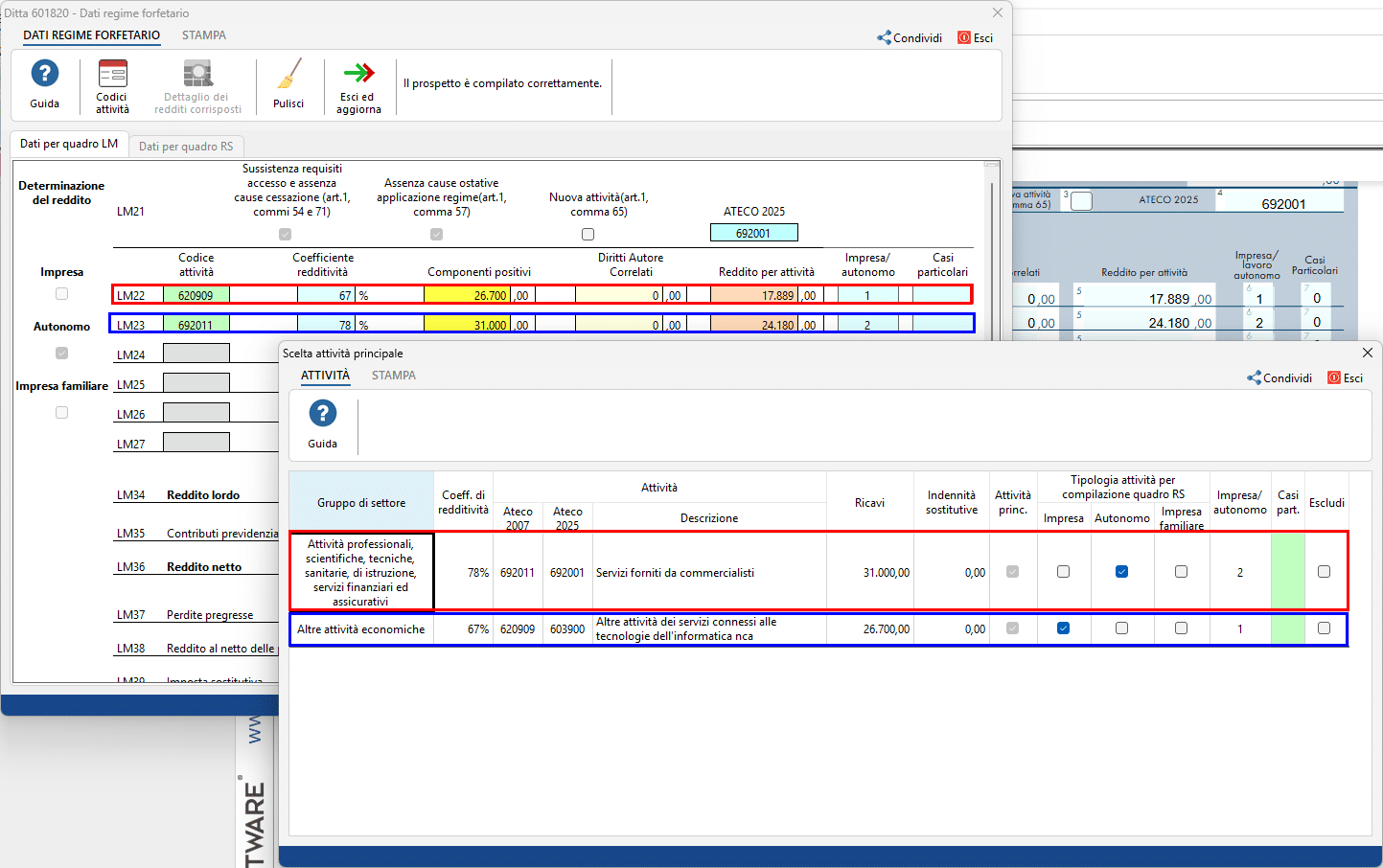Click Esci ed aggiorna arrow icon
Screen dimensions: 1383x868
point(358,75)
